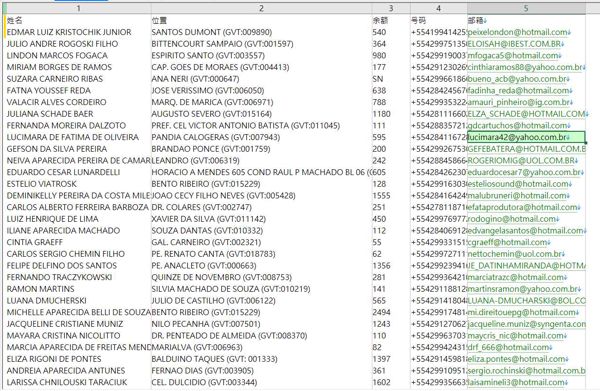Select the name LARISSA CHNILOUSKI TARACIUK
Viewport: 600px width, 391px height.
(67, 382)
